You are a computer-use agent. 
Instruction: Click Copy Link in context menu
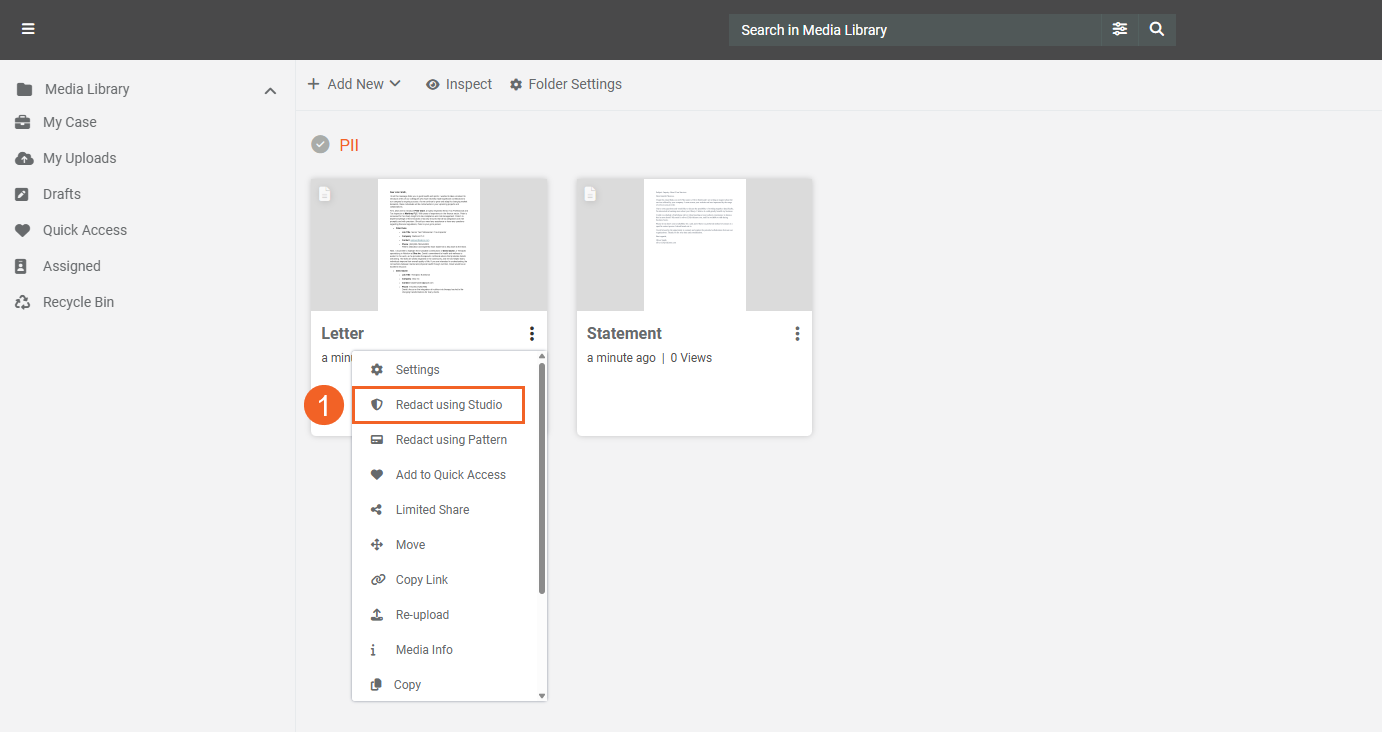(x=421, y=580)
